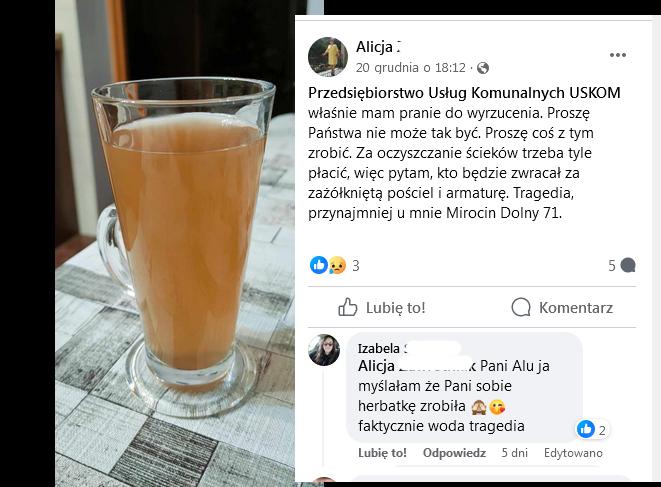This screenshot has height=487, width=661.
Task: Click the sad crying reaction emoji
Action: coord(337,265)
